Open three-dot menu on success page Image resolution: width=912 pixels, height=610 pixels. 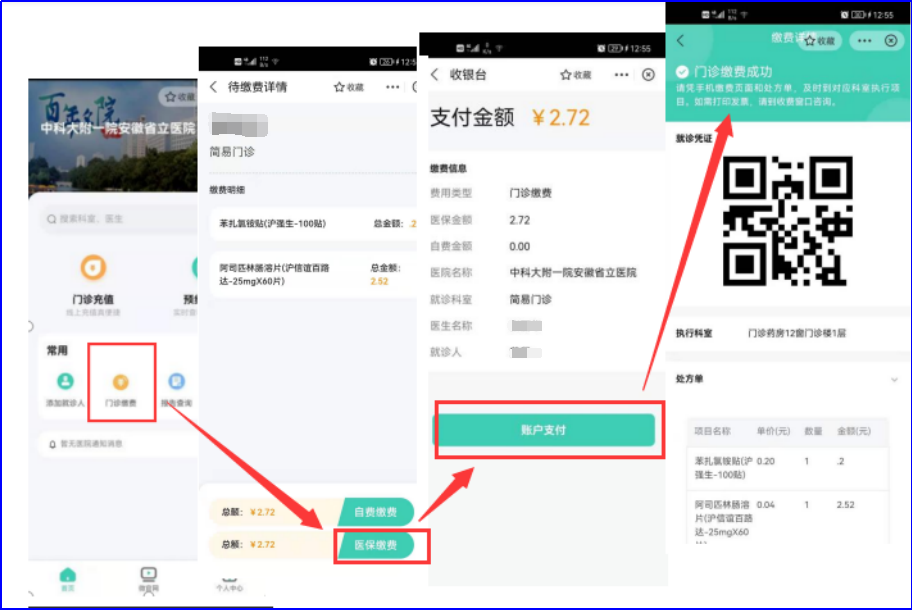[x=861, y=41]
